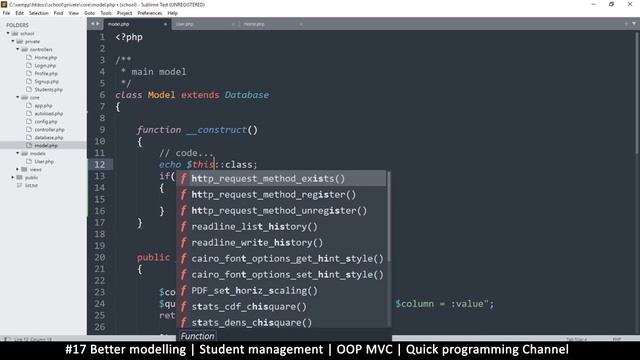Expand the views folder
640x360 pixels.
point(18,169)
